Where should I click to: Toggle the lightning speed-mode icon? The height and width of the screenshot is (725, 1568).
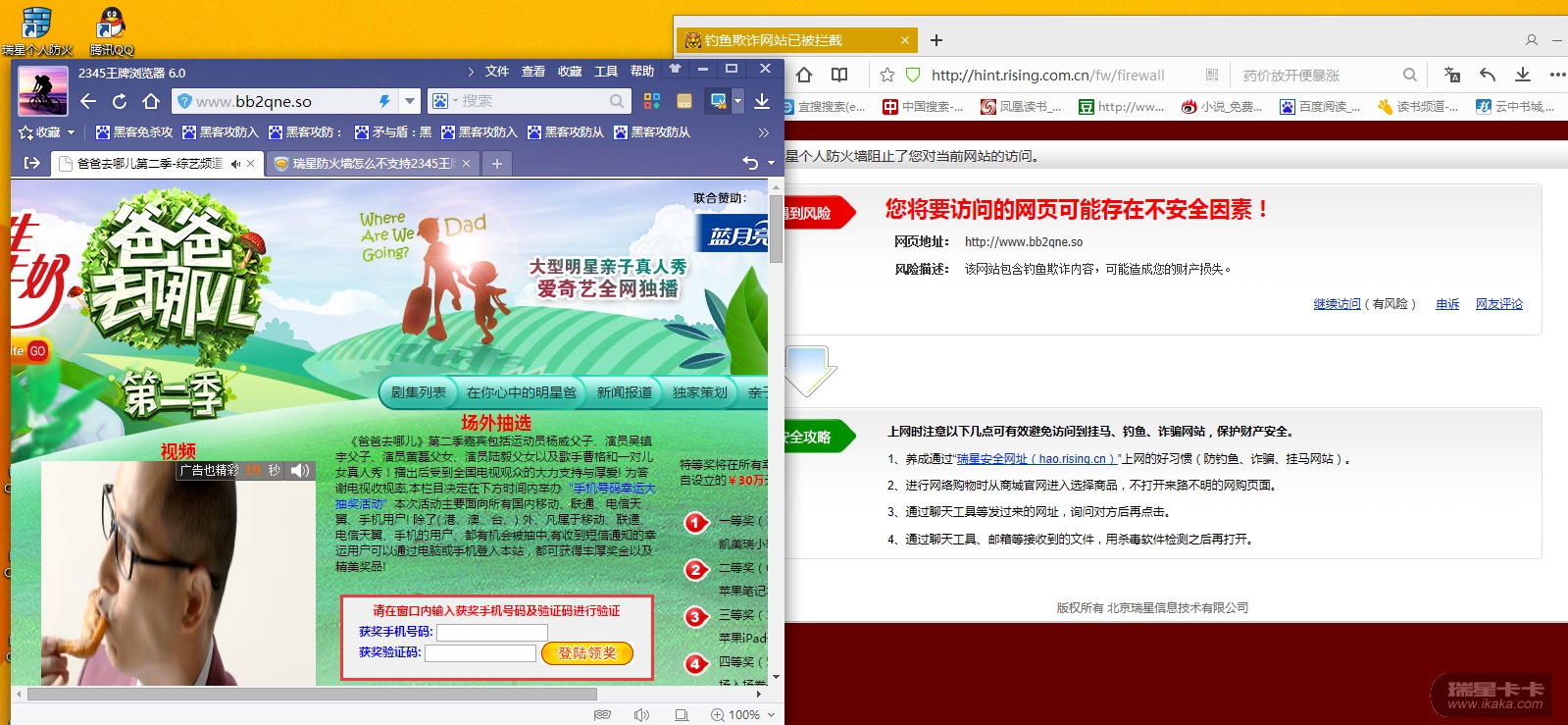click(384, 101)
